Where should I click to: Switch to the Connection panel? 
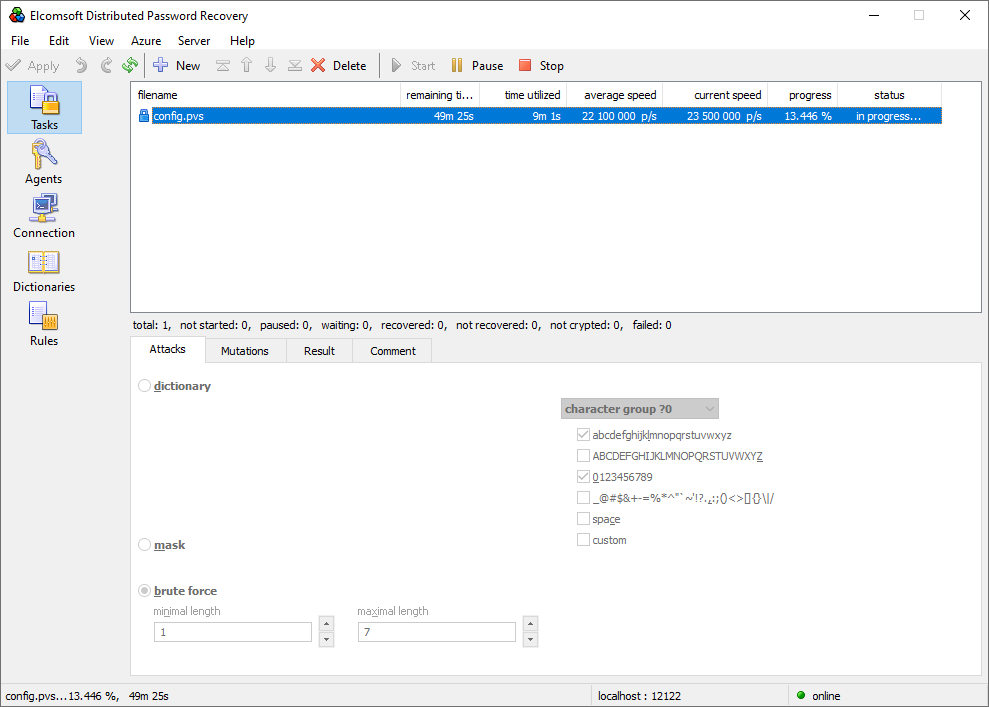click(43, 216)
